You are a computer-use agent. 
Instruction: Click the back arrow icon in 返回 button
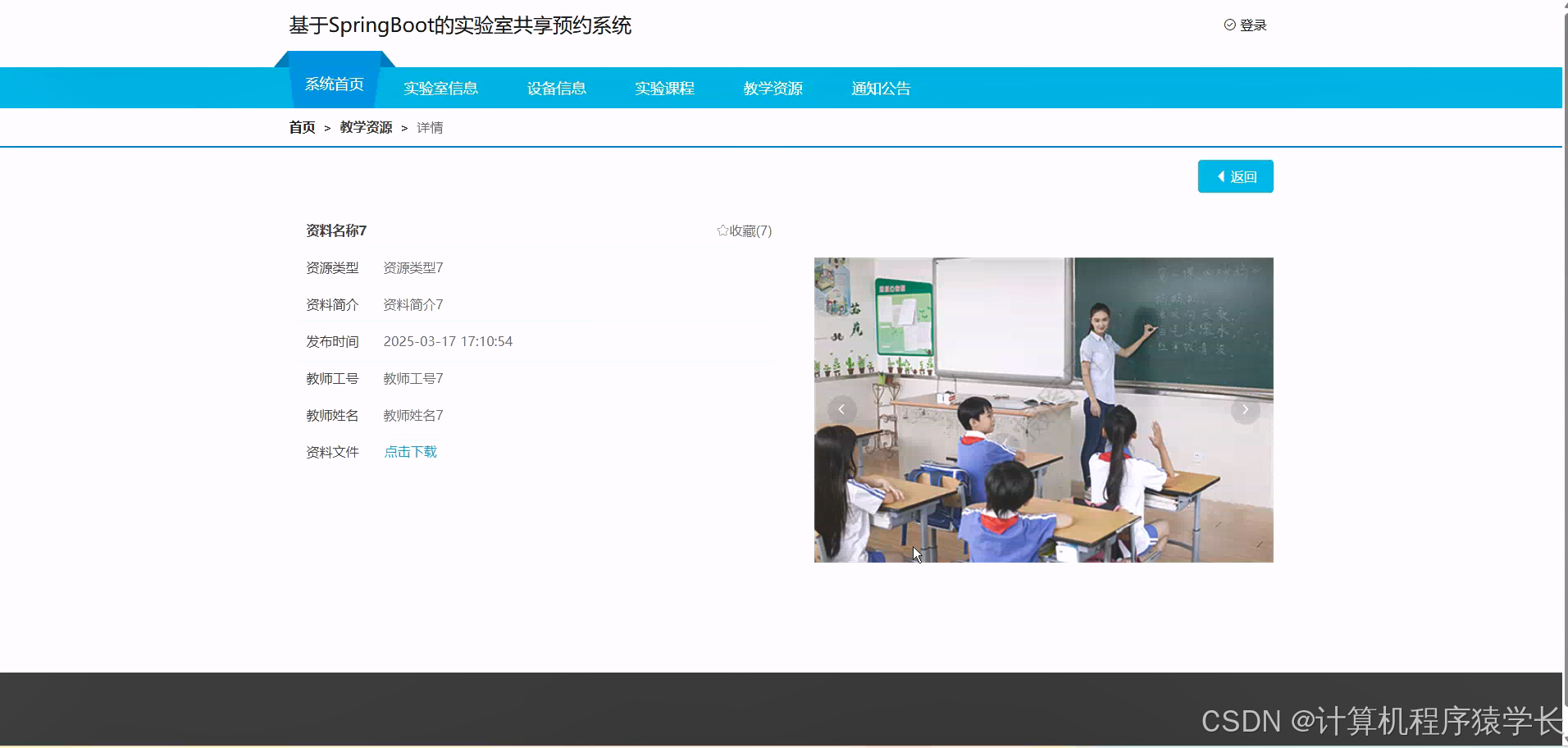pyautogui.click(x=1220, y=176)
